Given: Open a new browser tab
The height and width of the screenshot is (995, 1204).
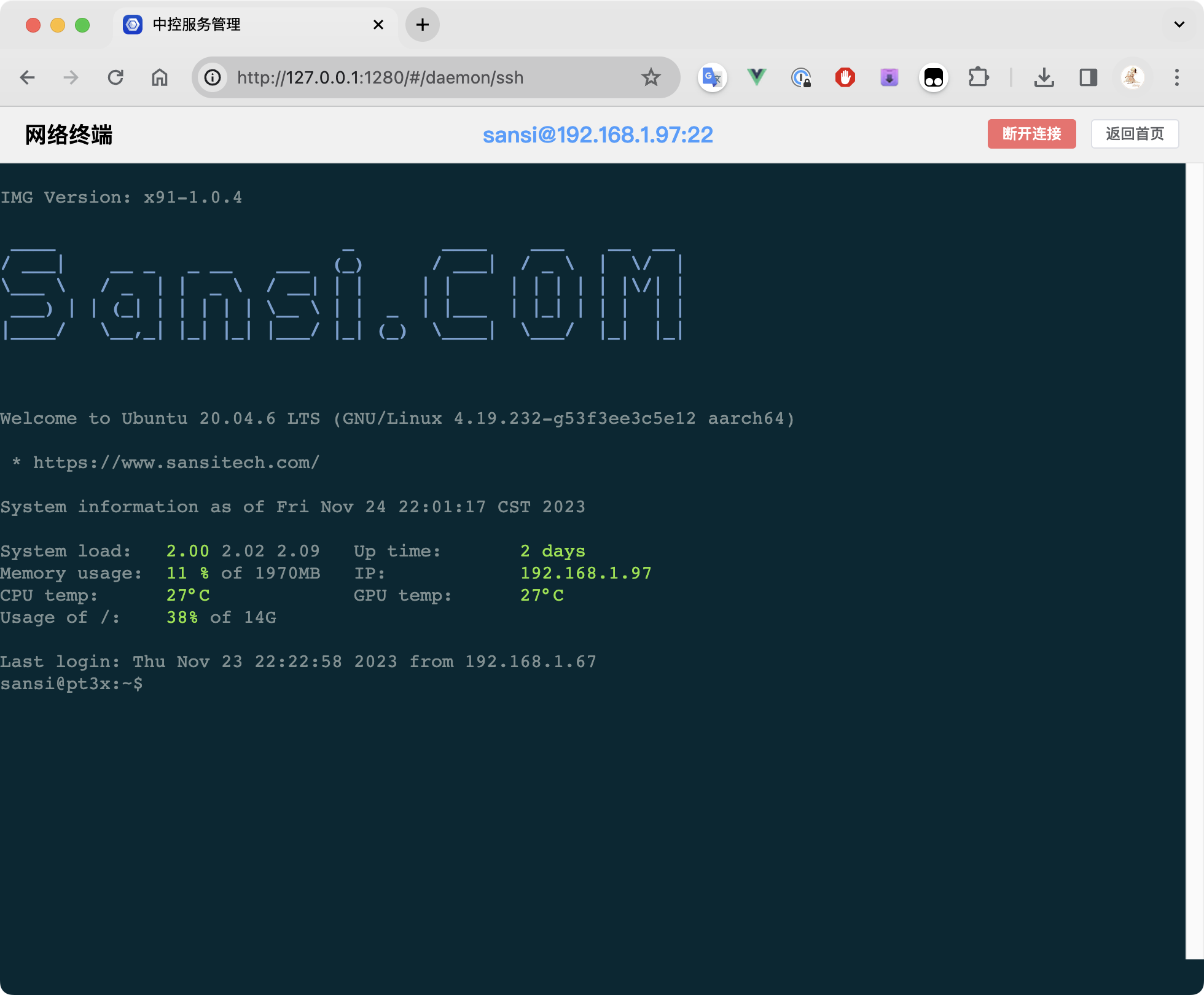Looking at the screenshot, I should [422, 25].
